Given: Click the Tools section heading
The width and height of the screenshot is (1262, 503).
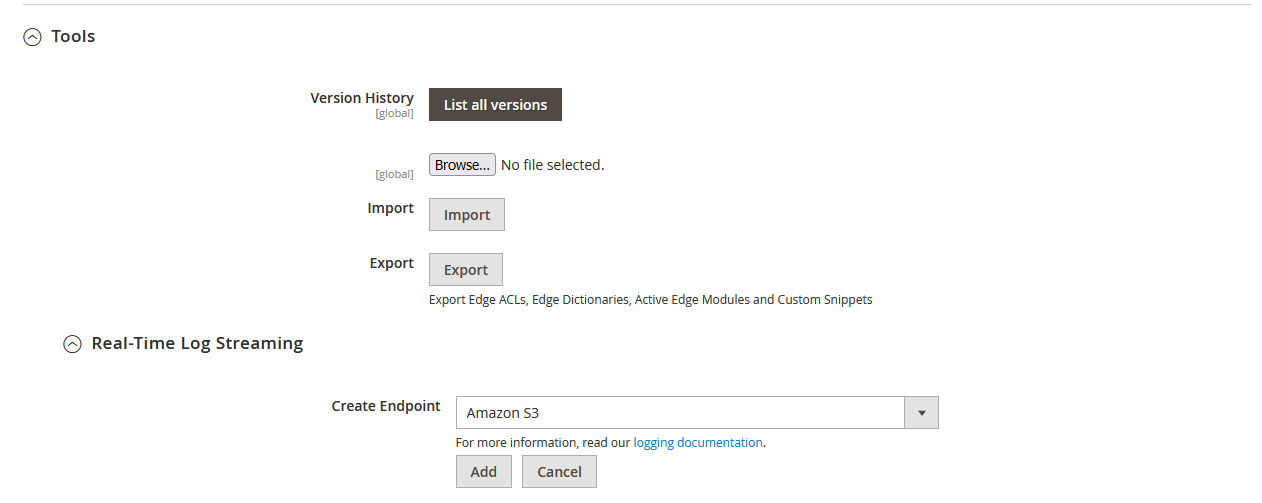Looking at the screenshot, I should 73,36.
